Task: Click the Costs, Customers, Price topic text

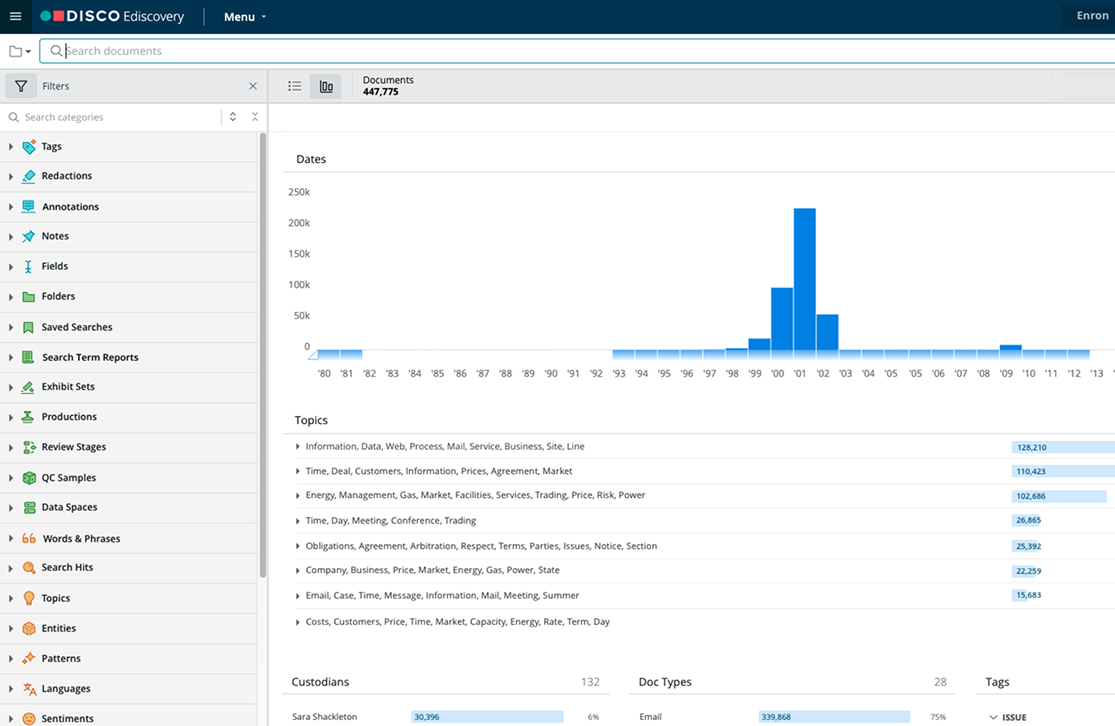Action: (457, 621)
